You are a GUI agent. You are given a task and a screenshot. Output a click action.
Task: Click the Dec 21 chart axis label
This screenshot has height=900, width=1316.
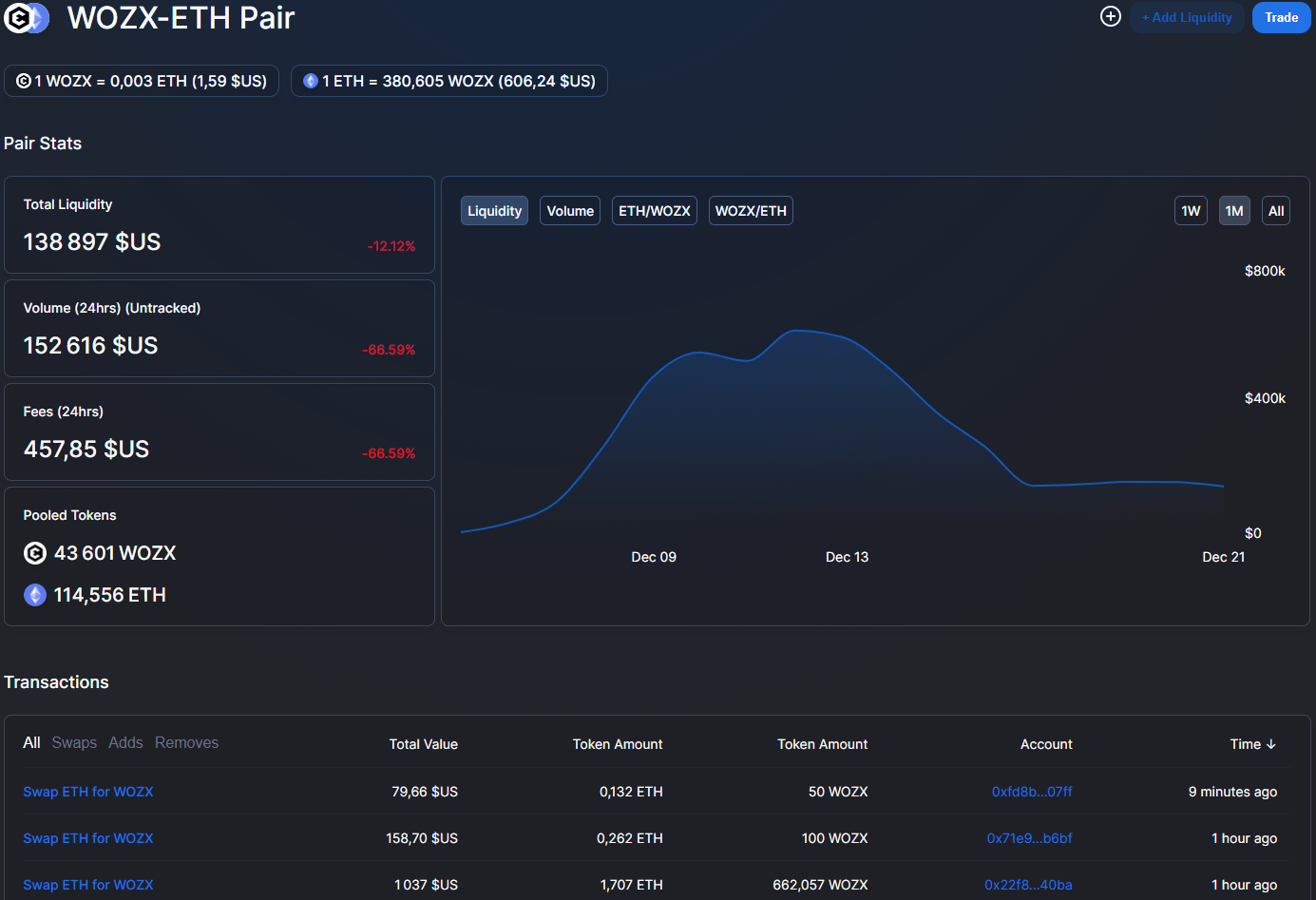tap(1223, 557)
